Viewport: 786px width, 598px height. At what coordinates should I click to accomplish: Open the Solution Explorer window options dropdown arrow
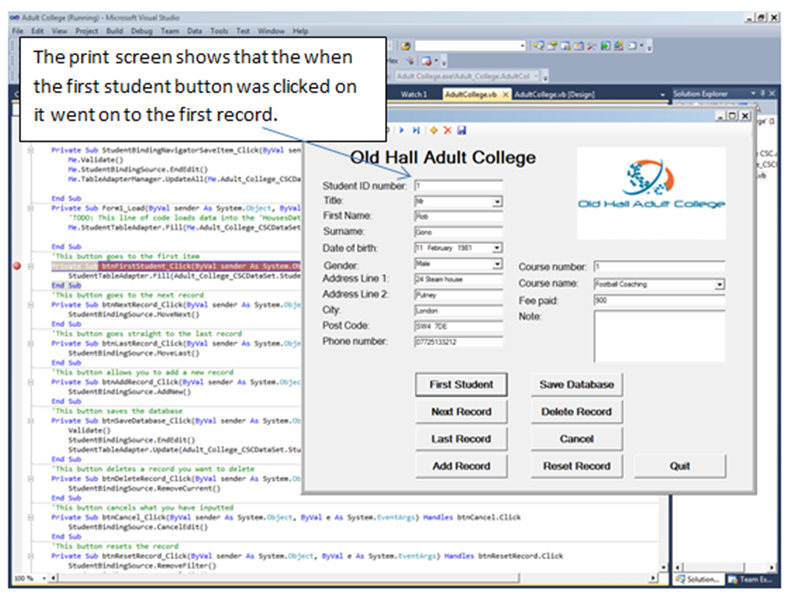753,93
